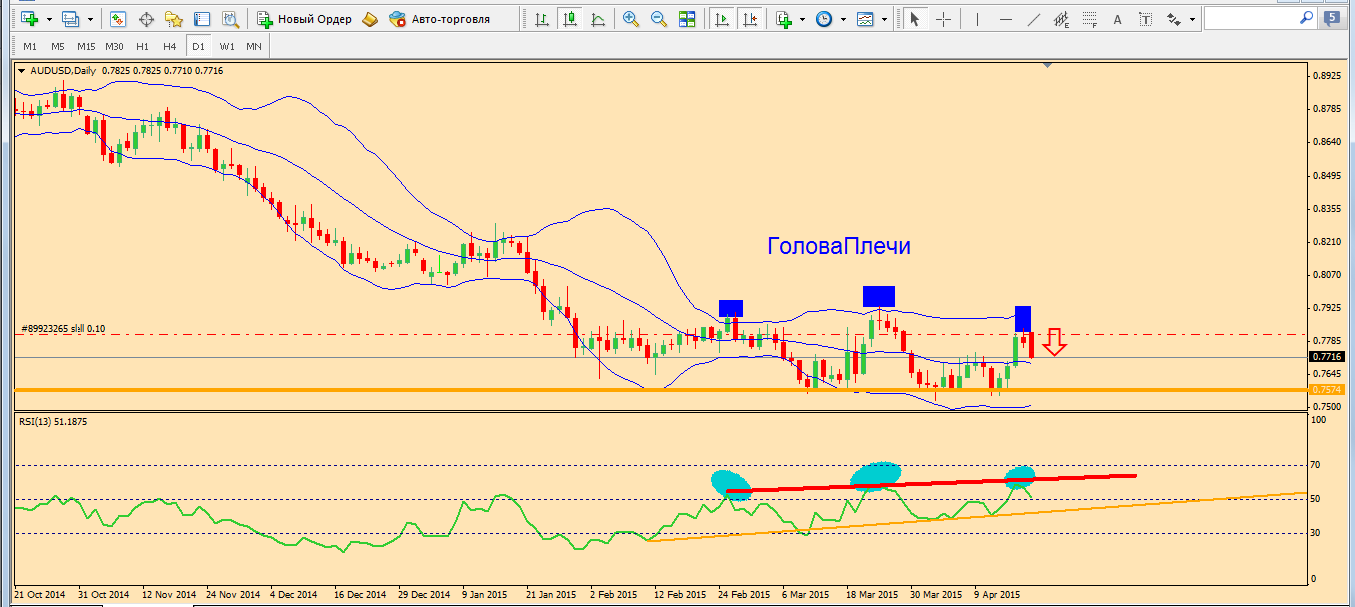1355x607 pixels.
Task: Select the Fibonacci Retracement tool
Action: (x=1090, y=18)
